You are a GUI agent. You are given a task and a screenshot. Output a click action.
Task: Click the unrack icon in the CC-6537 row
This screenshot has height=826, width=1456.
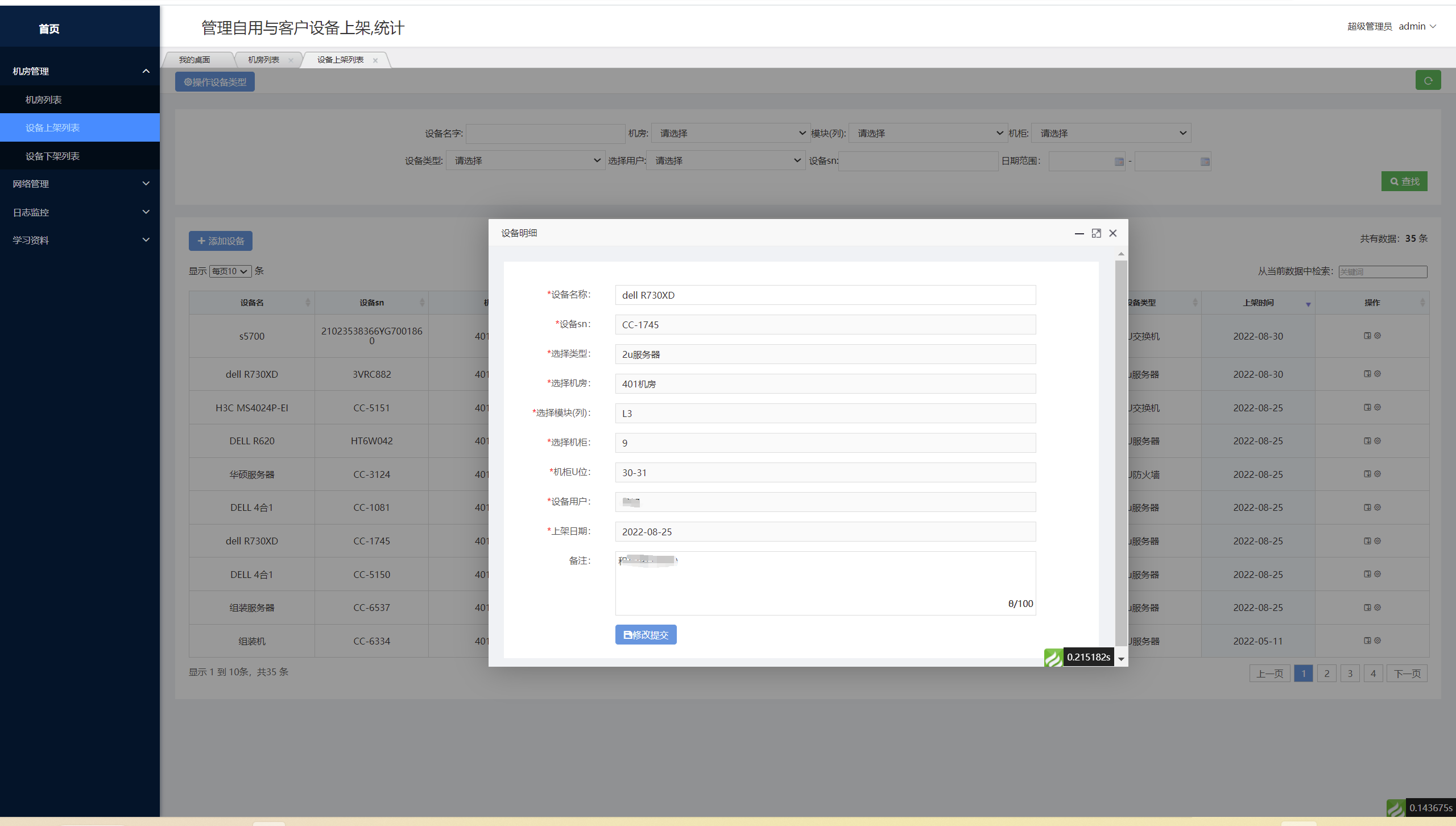(1367, 608)
